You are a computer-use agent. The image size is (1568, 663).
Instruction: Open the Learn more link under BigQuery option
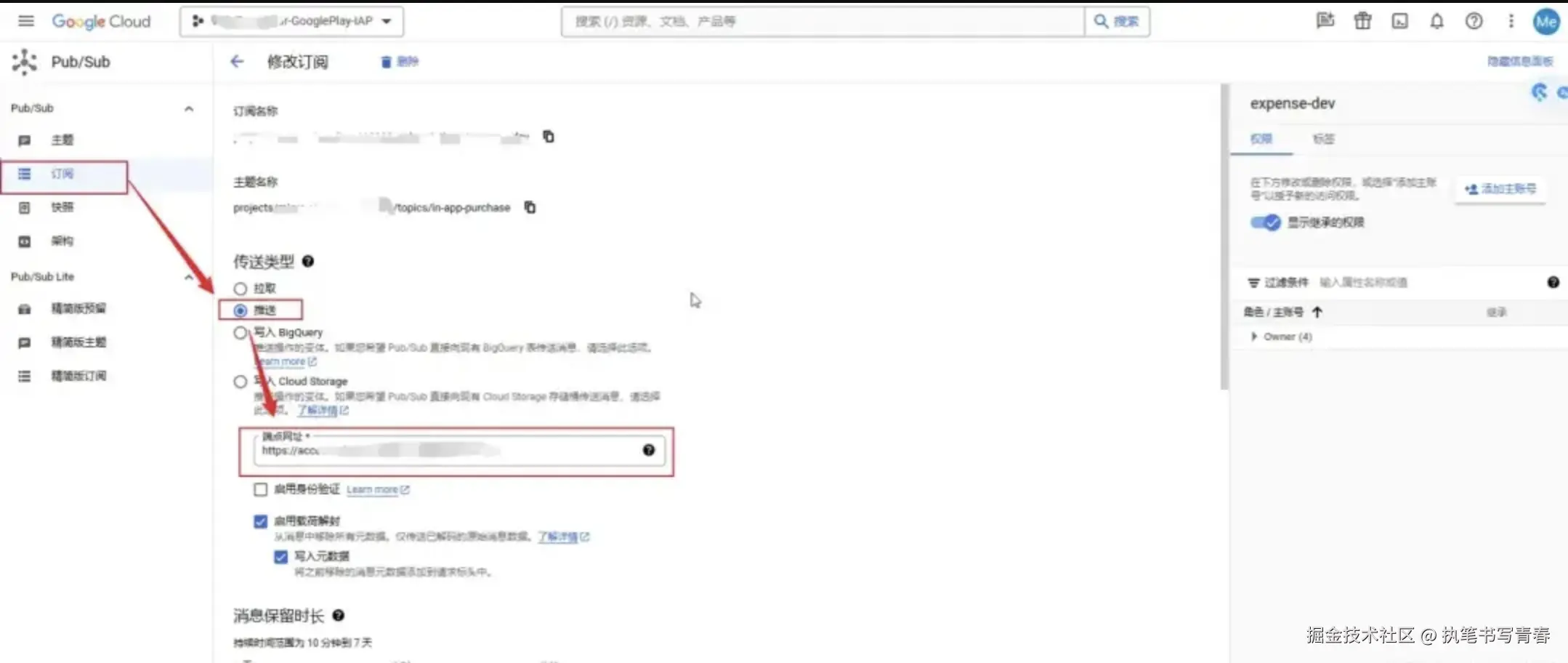coord(283,361)
